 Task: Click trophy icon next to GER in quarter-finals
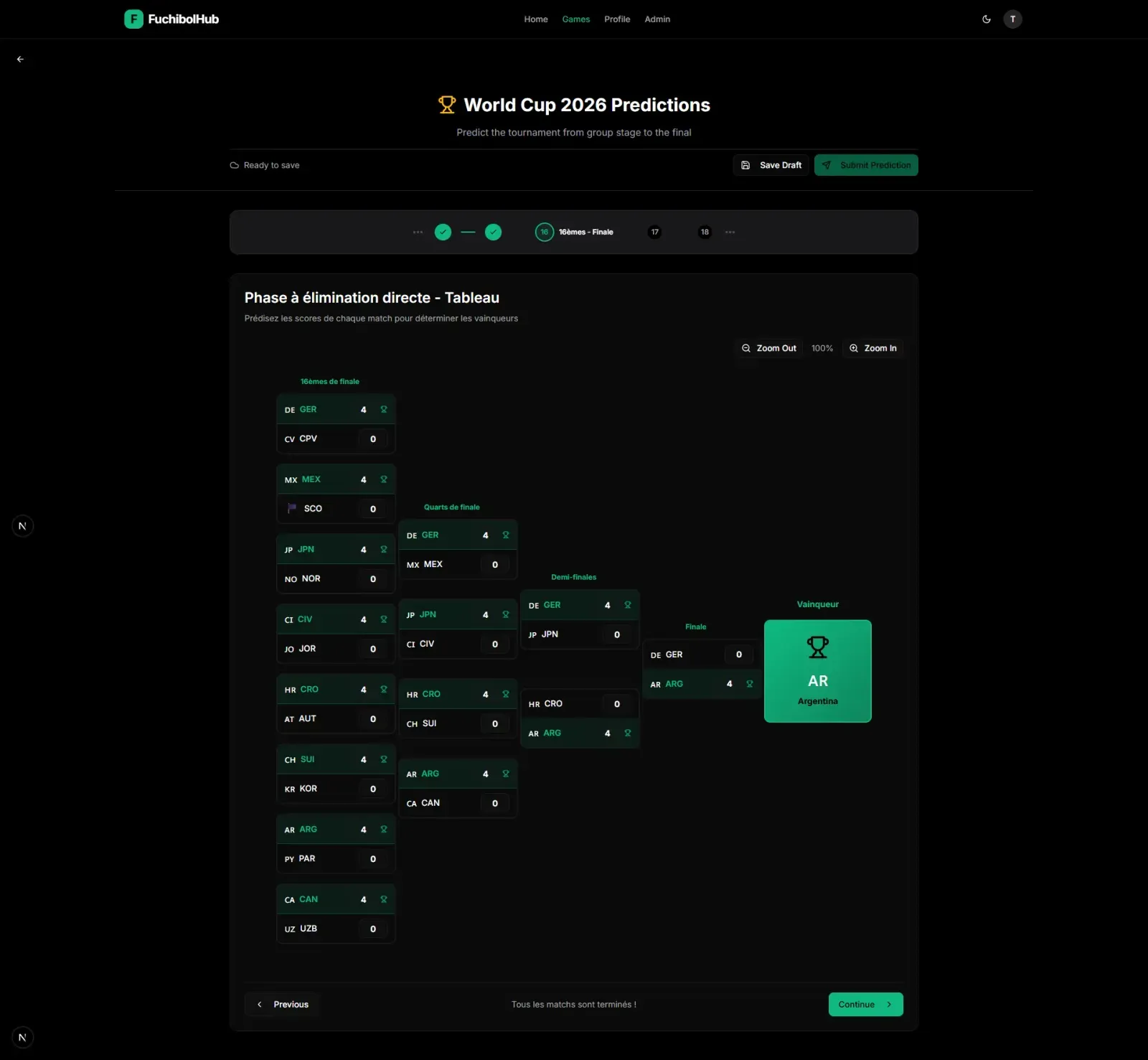point(506,535)
